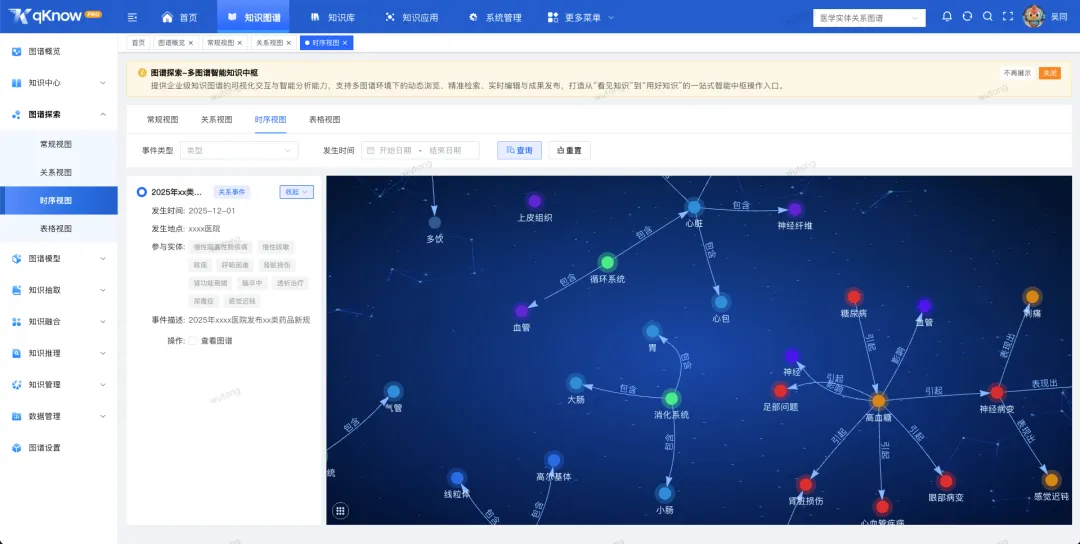The width and height of the screenshot is (1080, 544).
Task: Tick the 查看图谱 checkbox
Action: point(192,341)
